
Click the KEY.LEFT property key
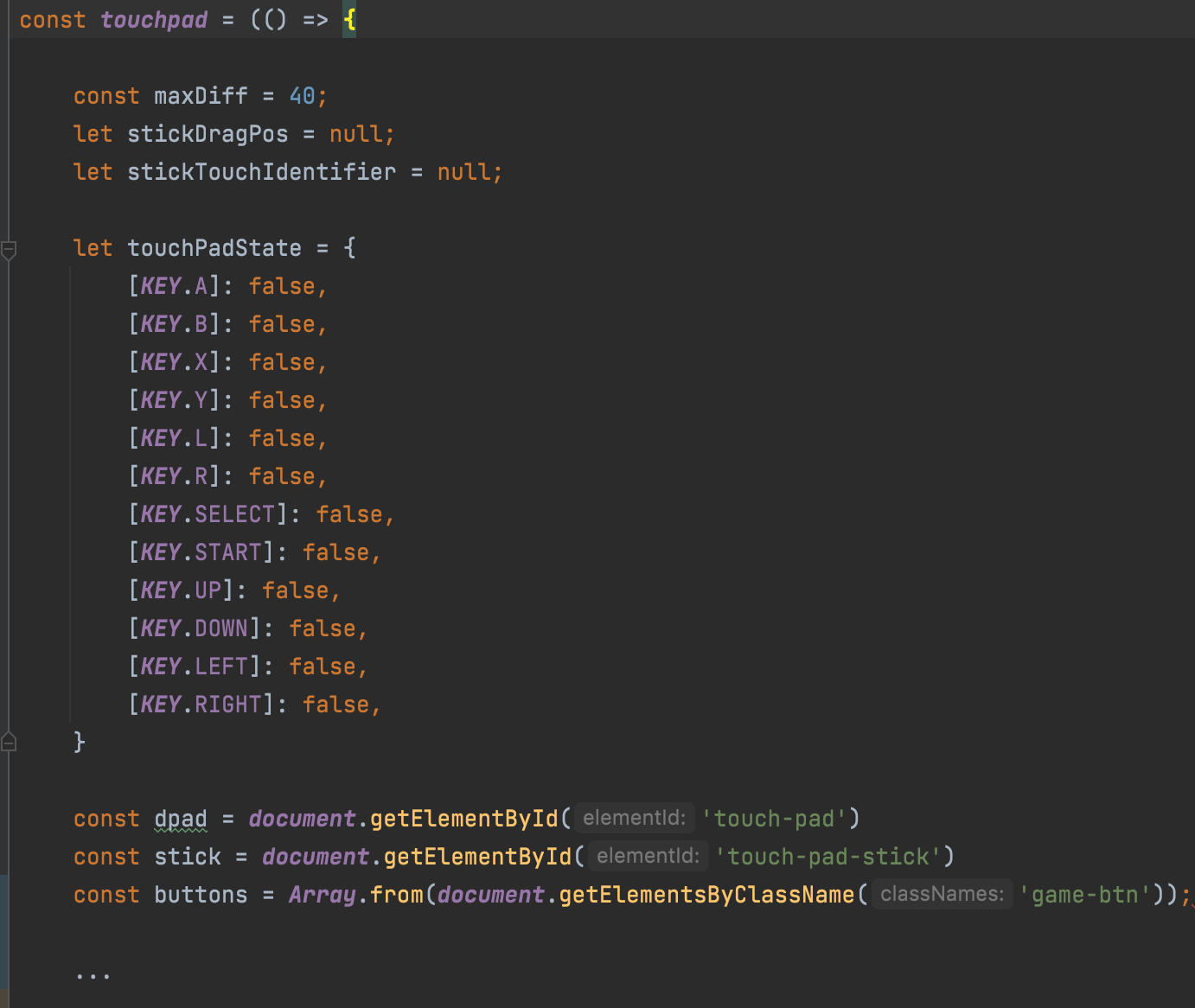click(194, 667)
